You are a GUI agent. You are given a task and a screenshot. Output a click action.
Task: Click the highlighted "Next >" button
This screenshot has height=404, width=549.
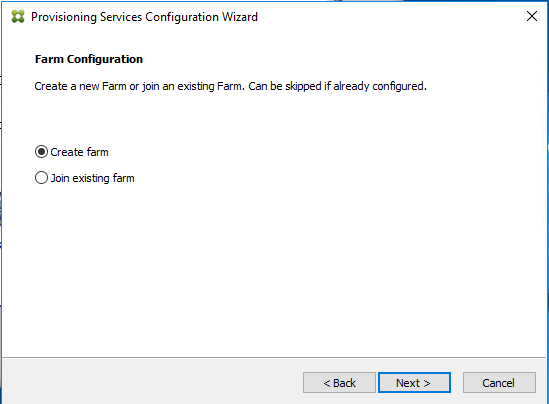click(x=414, y=383)
